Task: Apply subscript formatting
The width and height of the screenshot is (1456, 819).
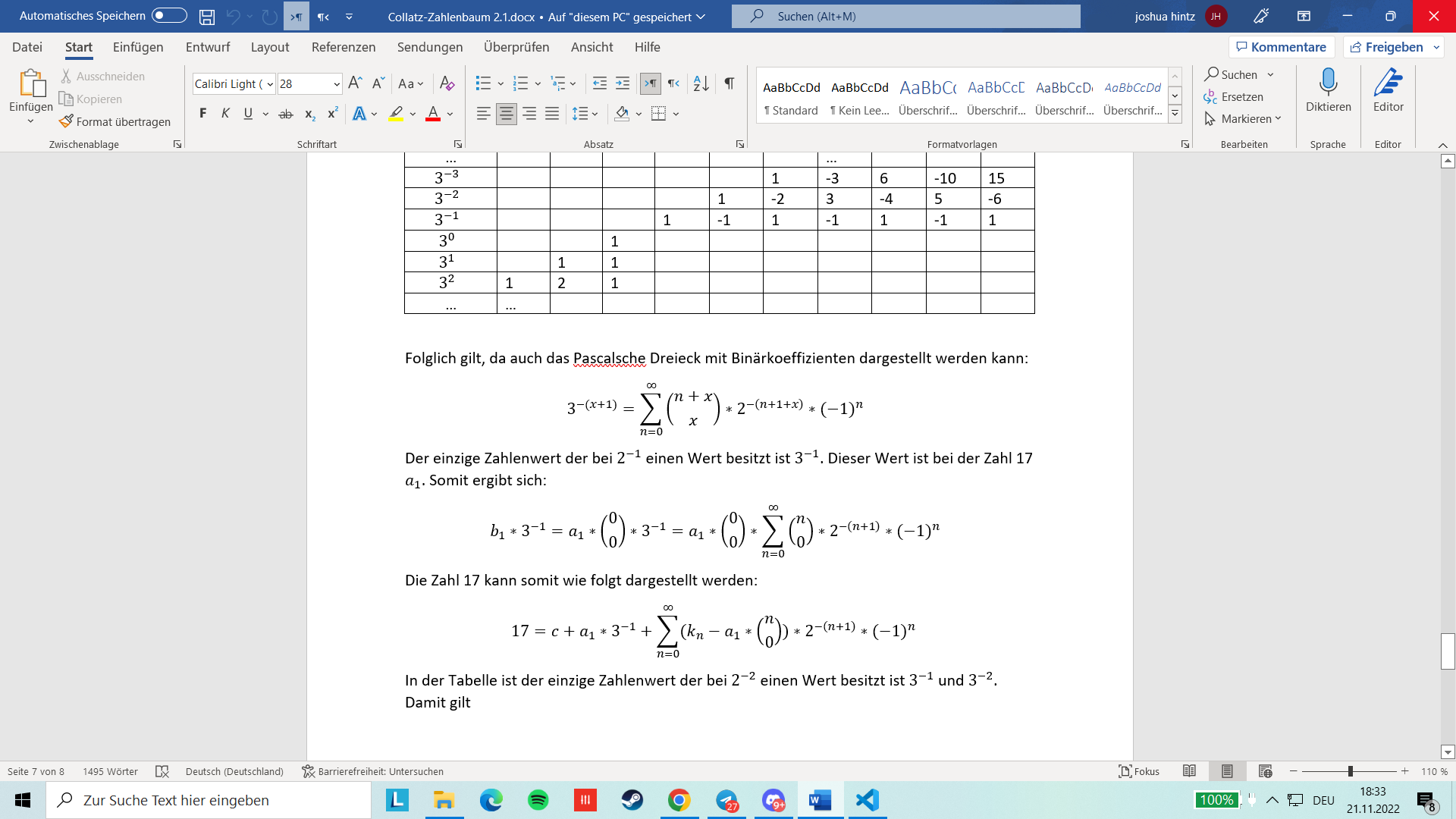Action: pyautogui.click(x=309, y=114)
